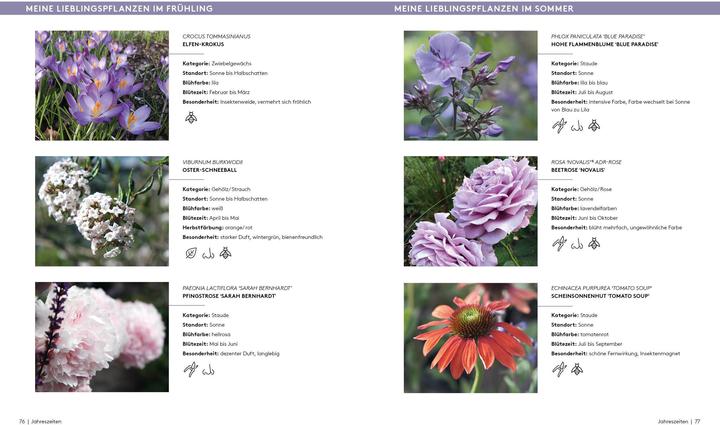Viewport: 720px width, 425px height.
Task: Click the nose scent icon under Pfingstrose 'Sarah Bernhardt'
Action: tap(208, 370)
